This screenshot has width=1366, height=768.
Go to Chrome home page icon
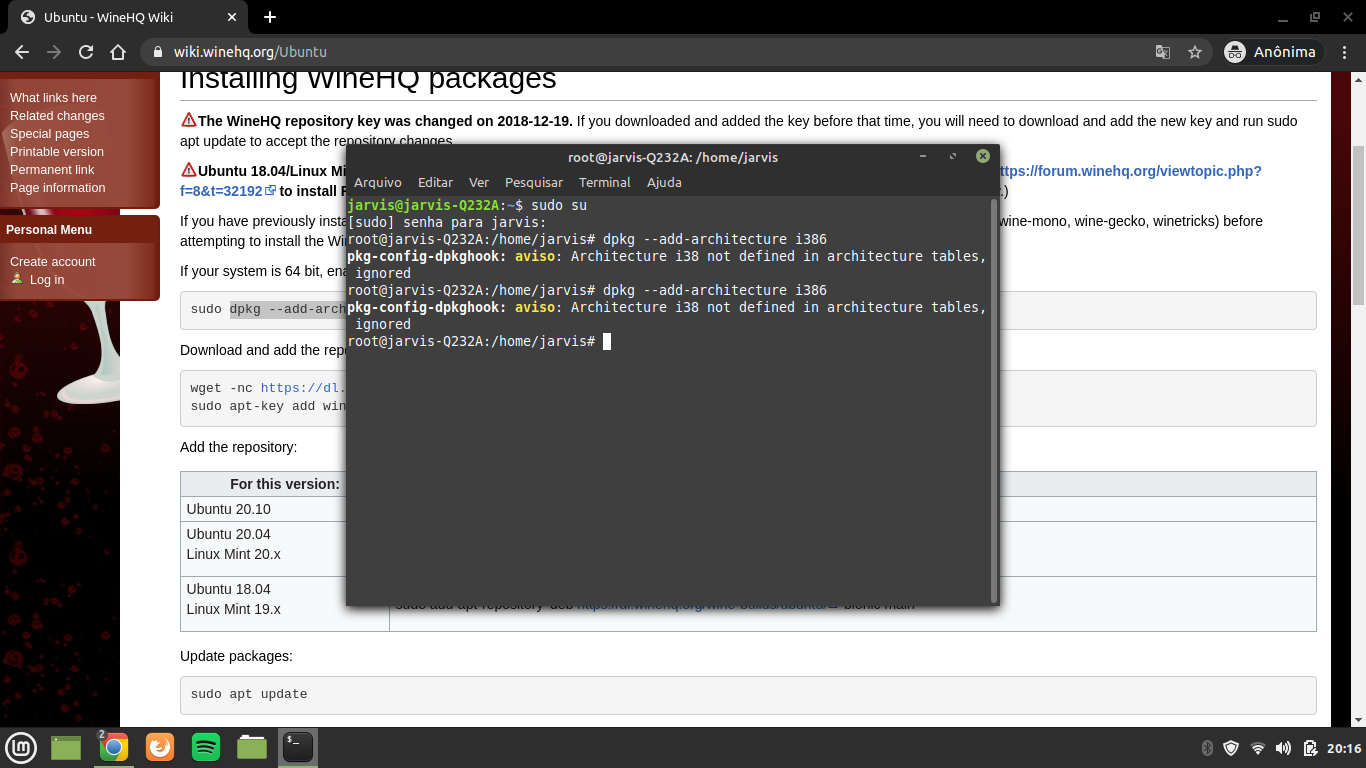[x=118, y=52]
